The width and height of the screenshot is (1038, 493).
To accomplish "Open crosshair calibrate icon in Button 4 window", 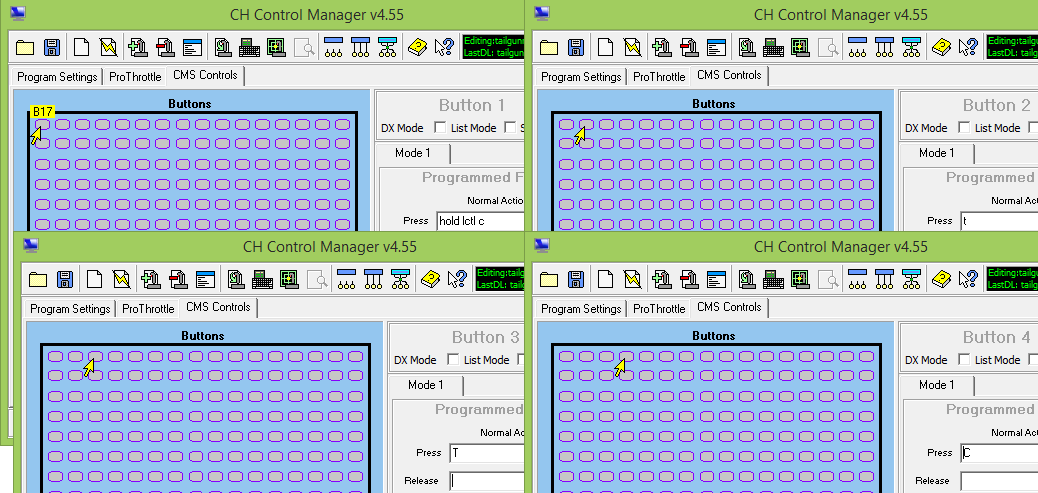I will (800, 279).
